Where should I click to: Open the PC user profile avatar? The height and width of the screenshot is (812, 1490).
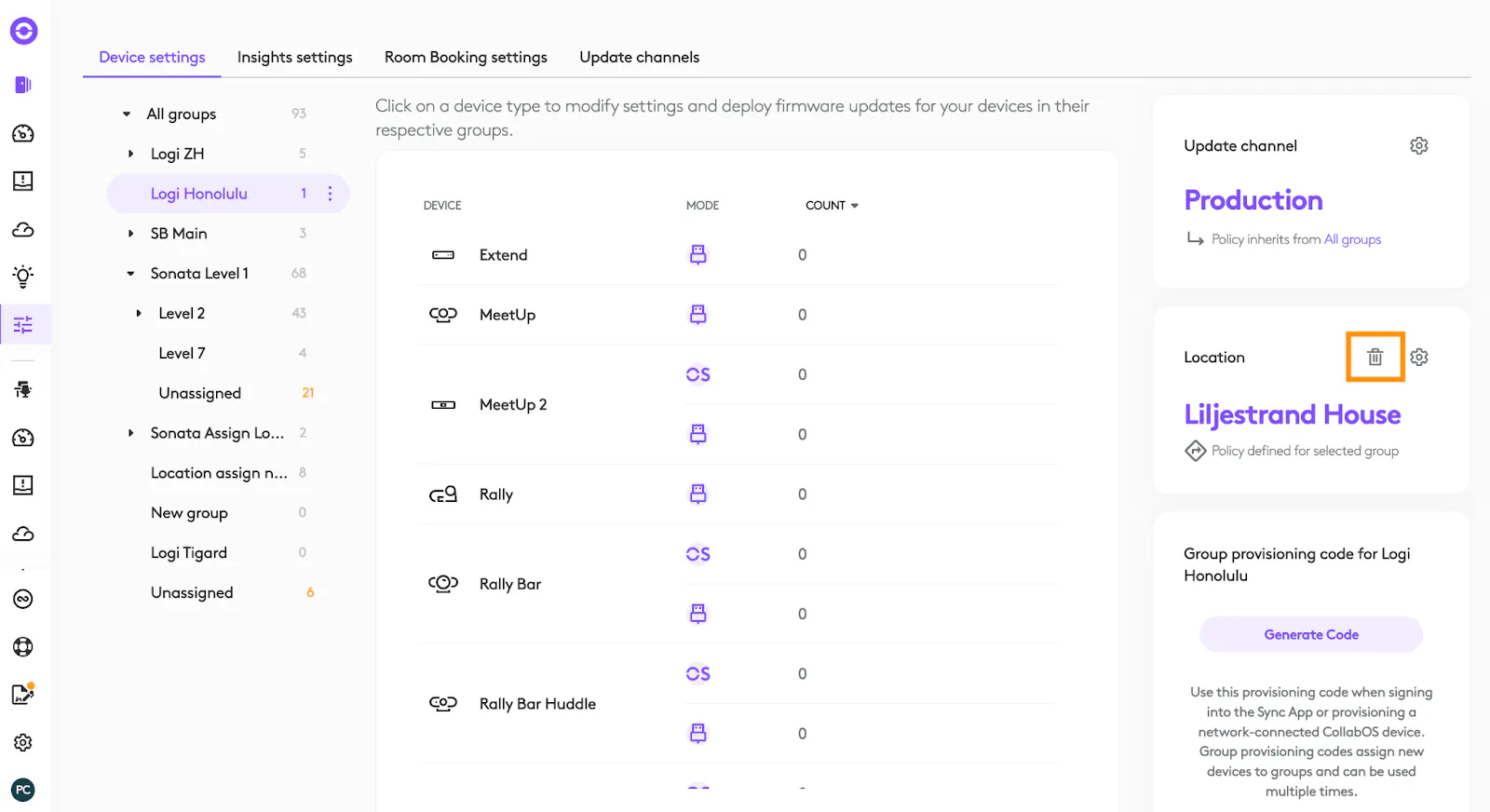tap(23, 790)
